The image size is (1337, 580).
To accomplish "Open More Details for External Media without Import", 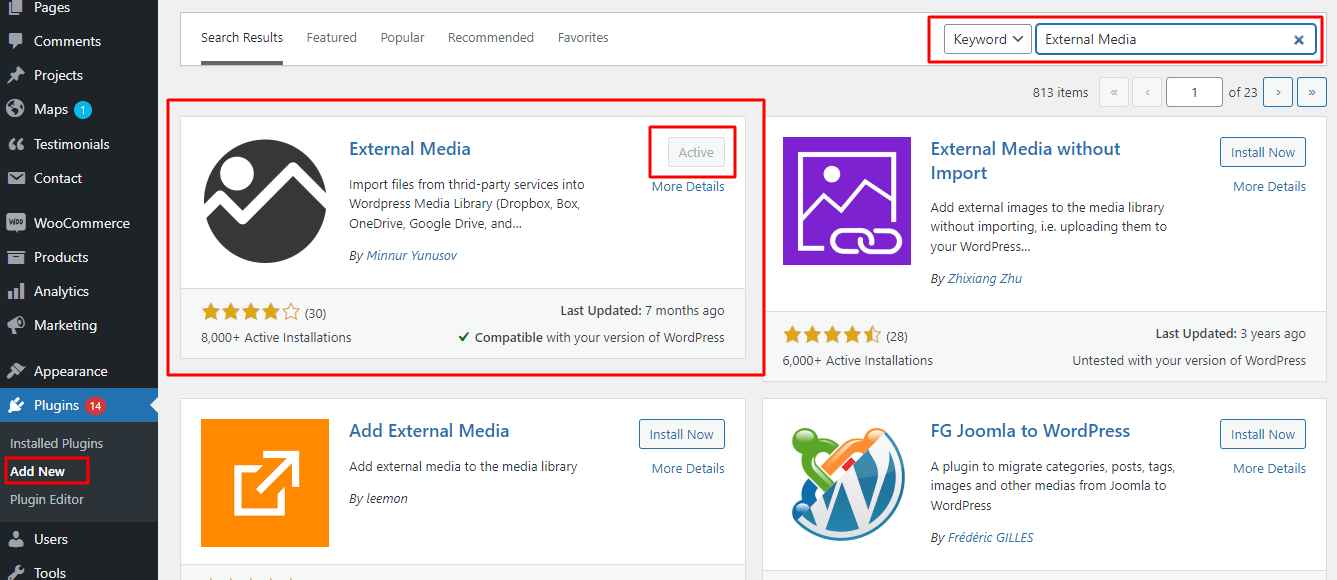I will click(x=1269, y=186).
